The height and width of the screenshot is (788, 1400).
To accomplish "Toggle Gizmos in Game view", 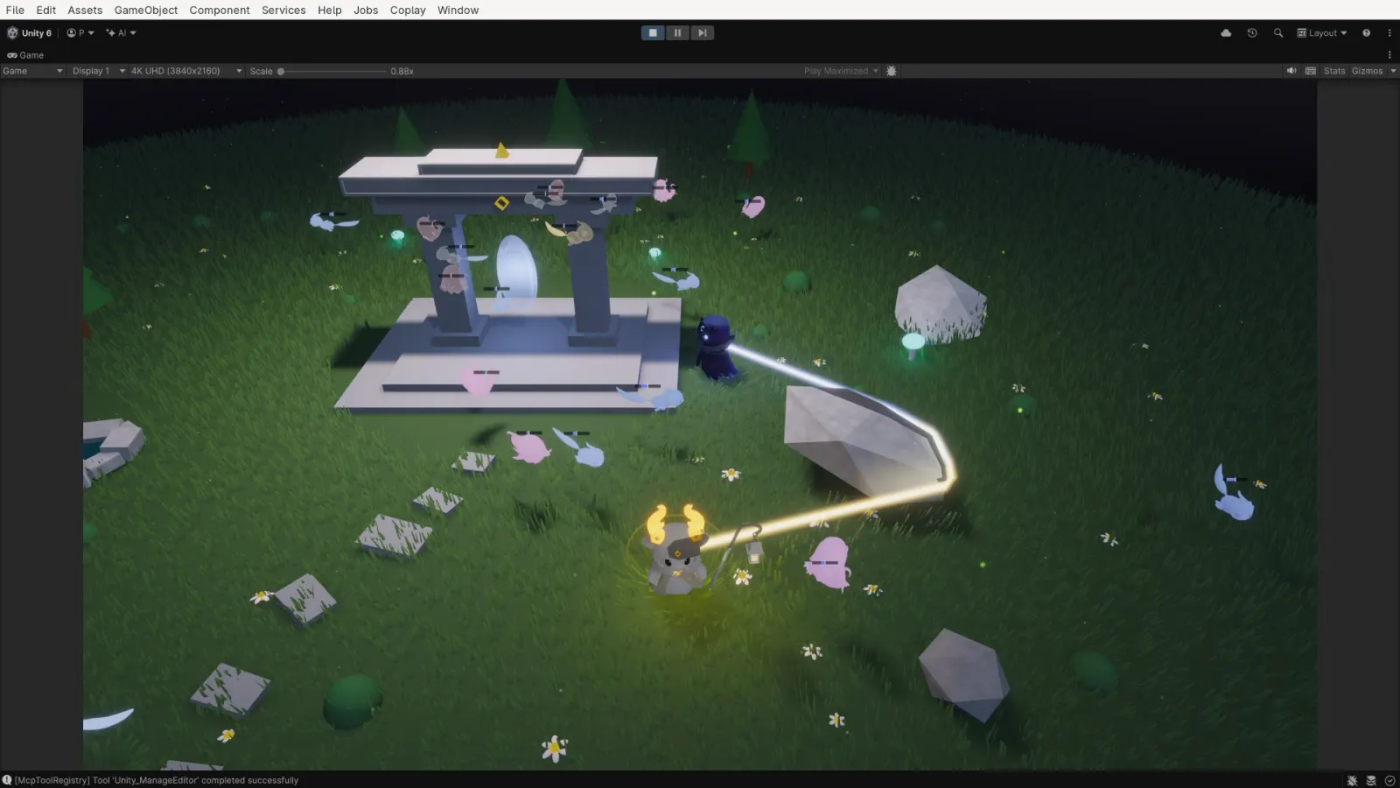I will (1367, 71).
